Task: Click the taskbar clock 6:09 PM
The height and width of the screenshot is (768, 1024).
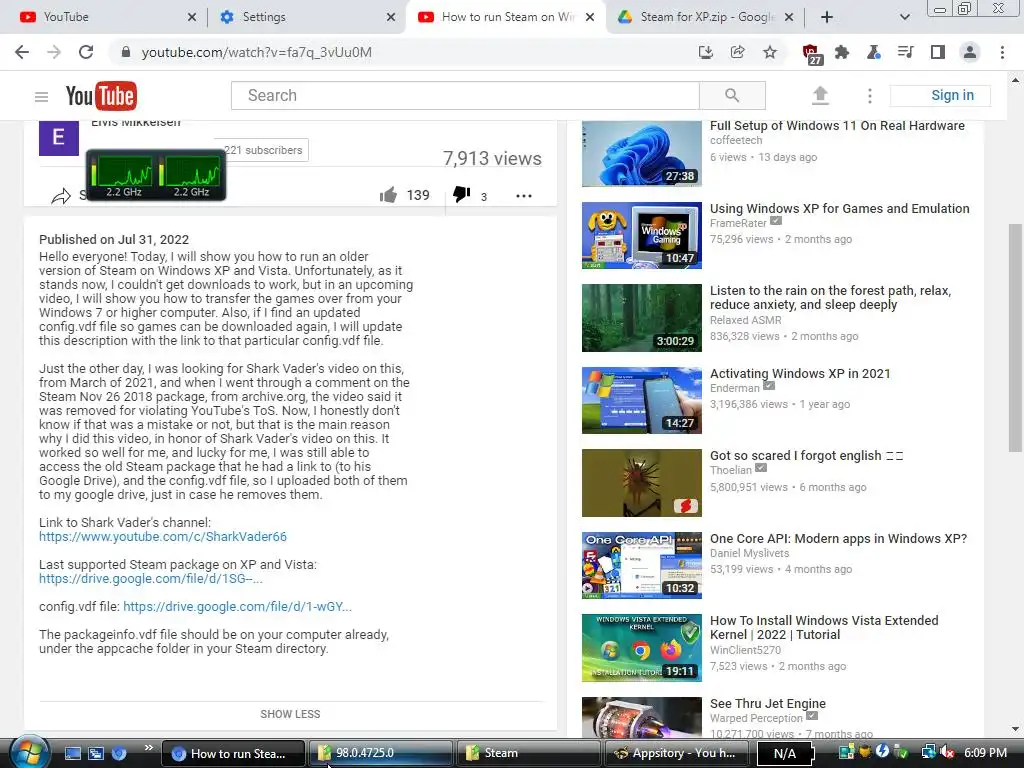Action: 985,753
